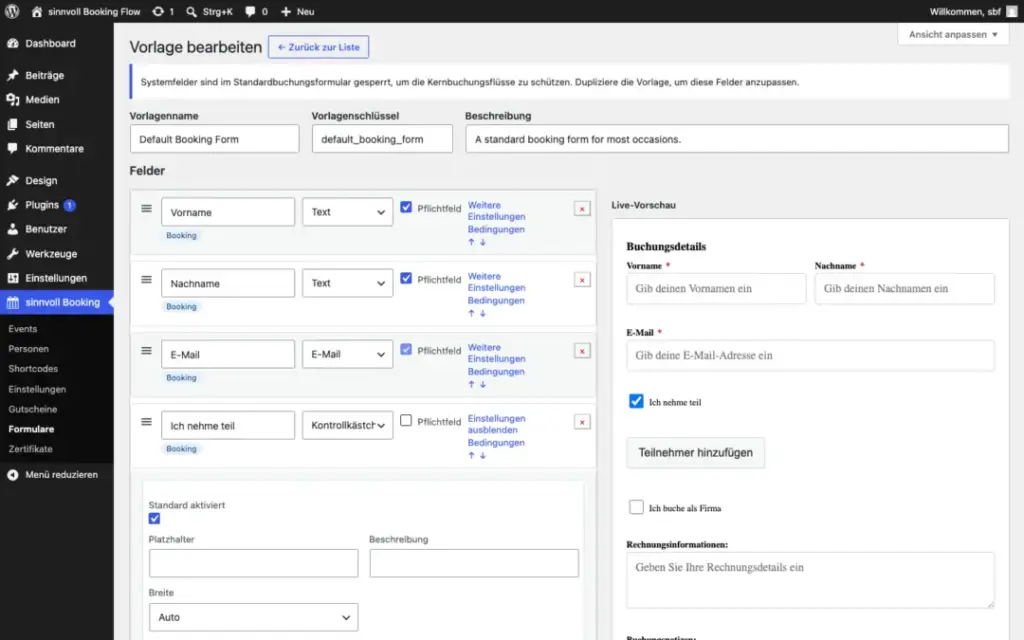Click E-Mail input in live preview
Image resolution: width=1024 pixels, height=640 pixels.
tap(810, 355)
